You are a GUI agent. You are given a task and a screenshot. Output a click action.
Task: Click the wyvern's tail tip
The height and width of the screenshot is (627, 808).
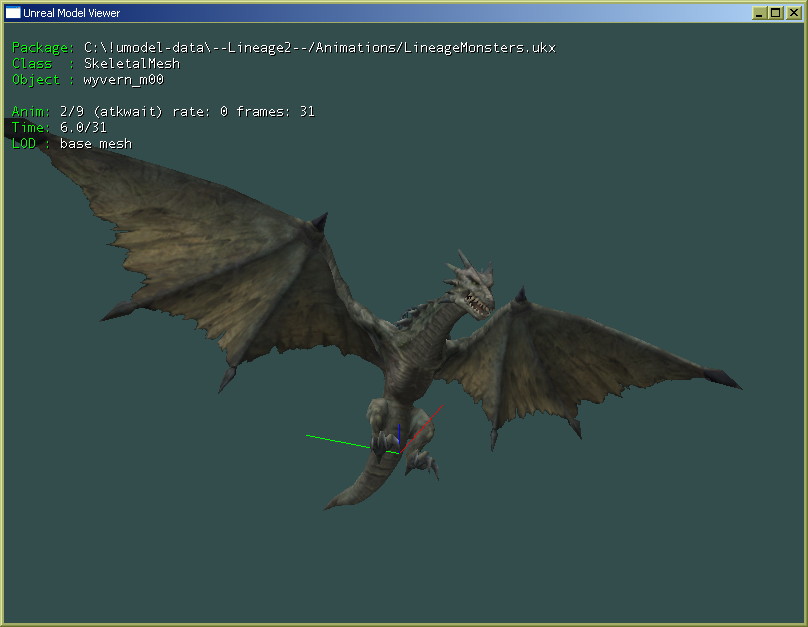click(x=331, y=504)
